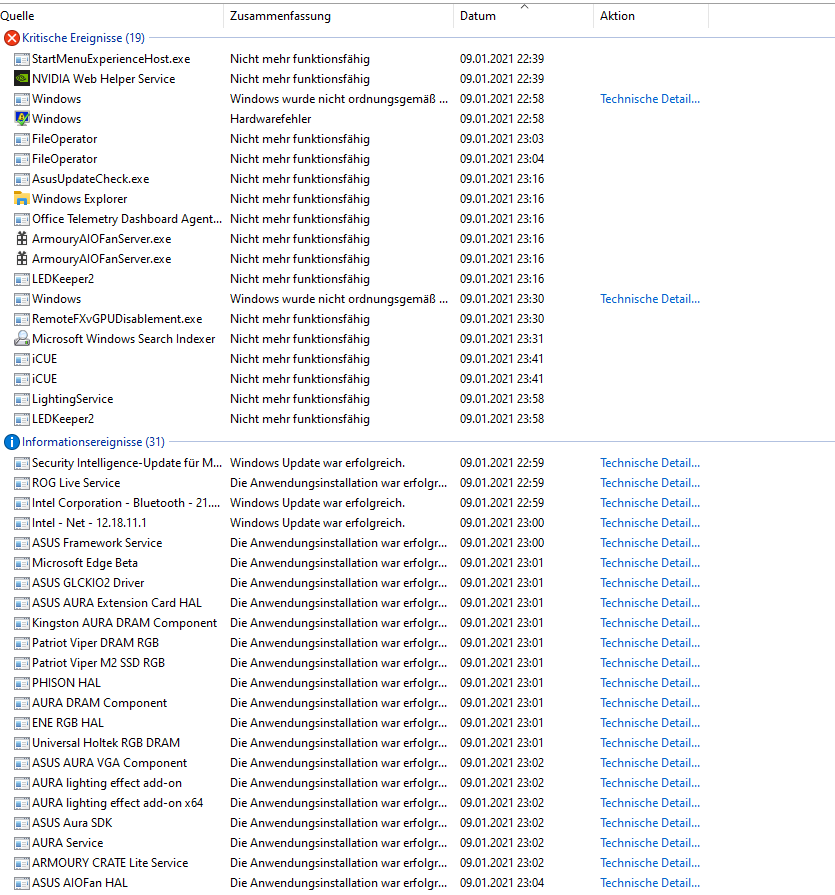Screen dimensions: 835x895
Task: Select the ASUS AURA Extension Card HAL row
Action: coord(354,603)
